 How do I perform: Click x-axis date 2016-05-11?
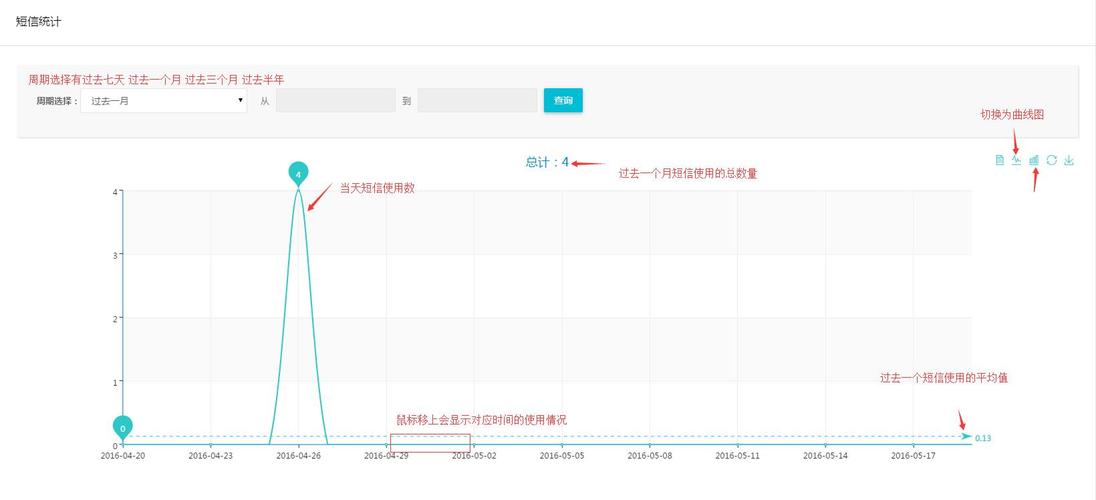tap(737, 455)
